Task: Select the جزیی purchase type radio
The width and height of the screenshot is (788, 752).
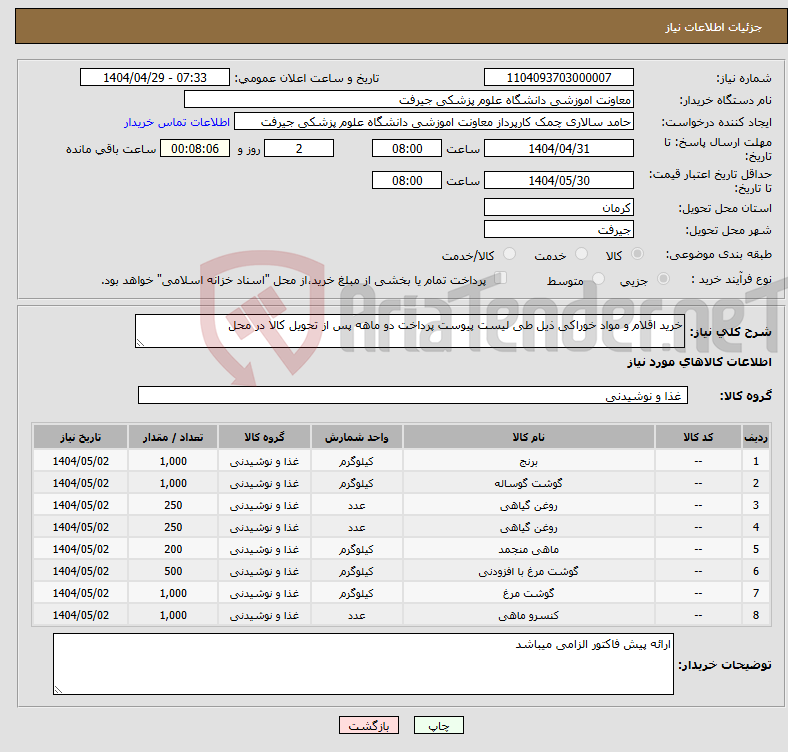Action: click(663, 278)
